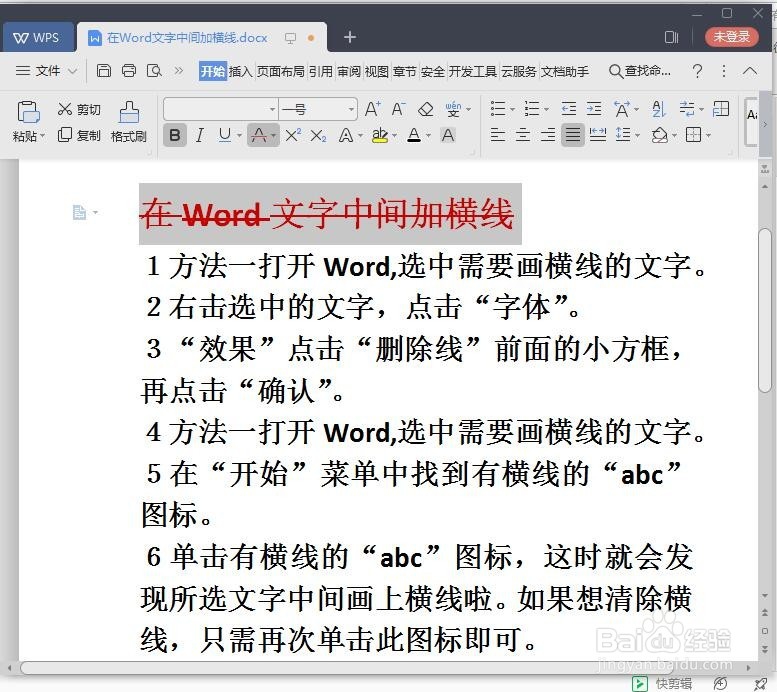Image resolution: width=777 pixels, height=692 pixels.
Task: Click the character shading A icon
Action: (448, 135)
